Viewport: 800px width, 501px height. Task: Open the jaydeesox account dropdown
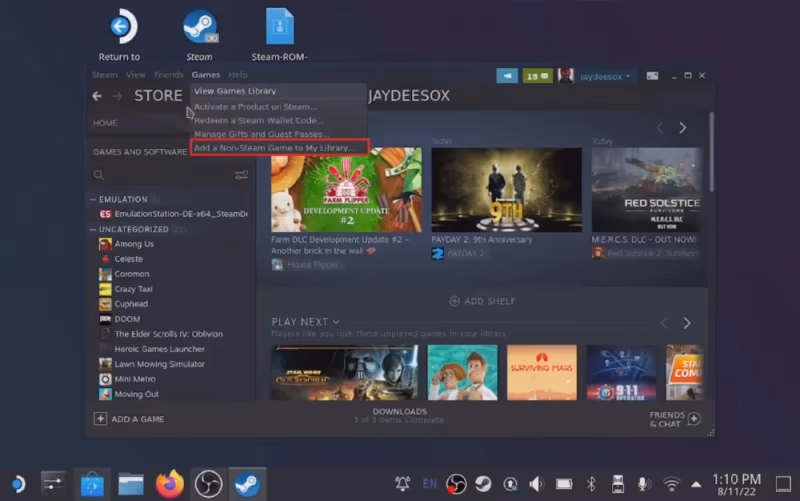(605, 77)
